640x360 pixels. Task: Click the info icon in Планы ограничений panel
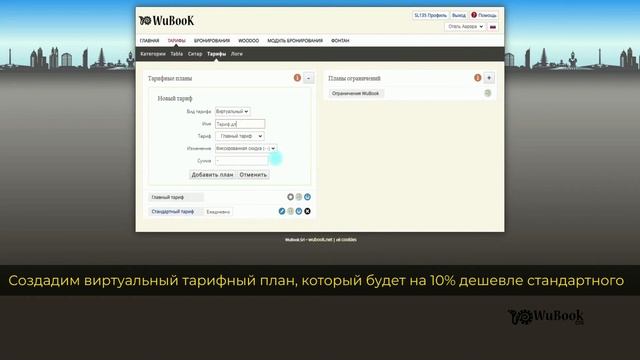477,78
